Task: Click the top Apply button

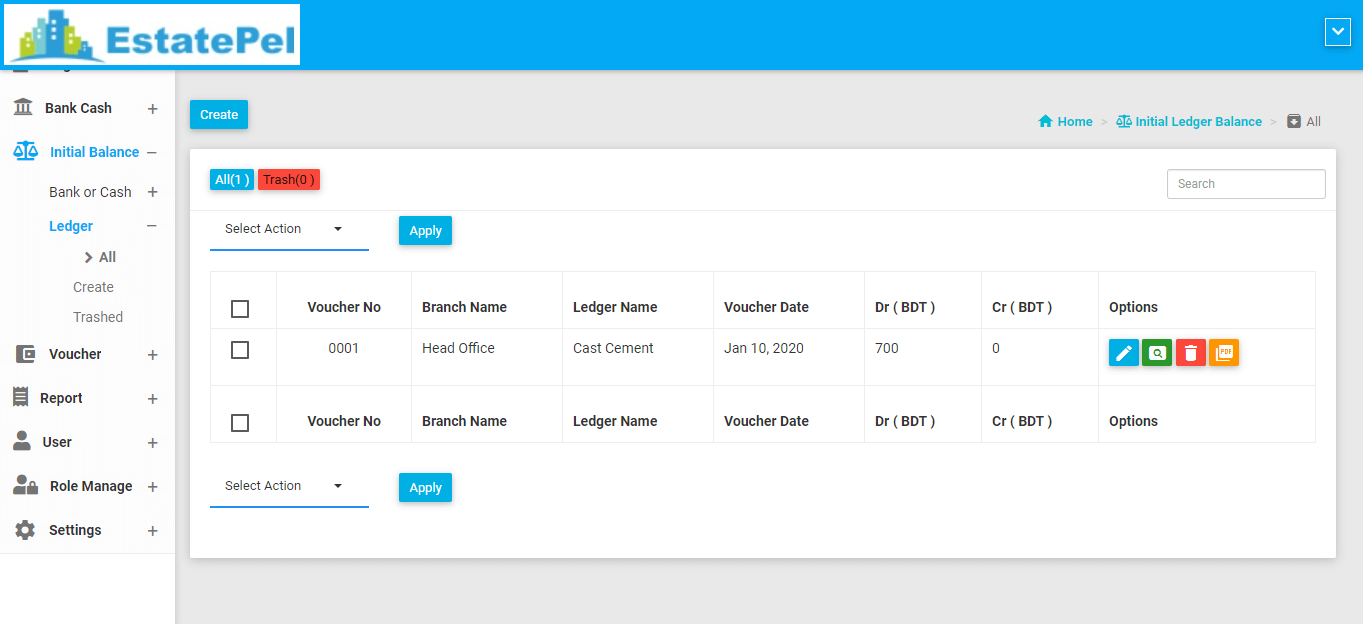Action: [425, 231]
